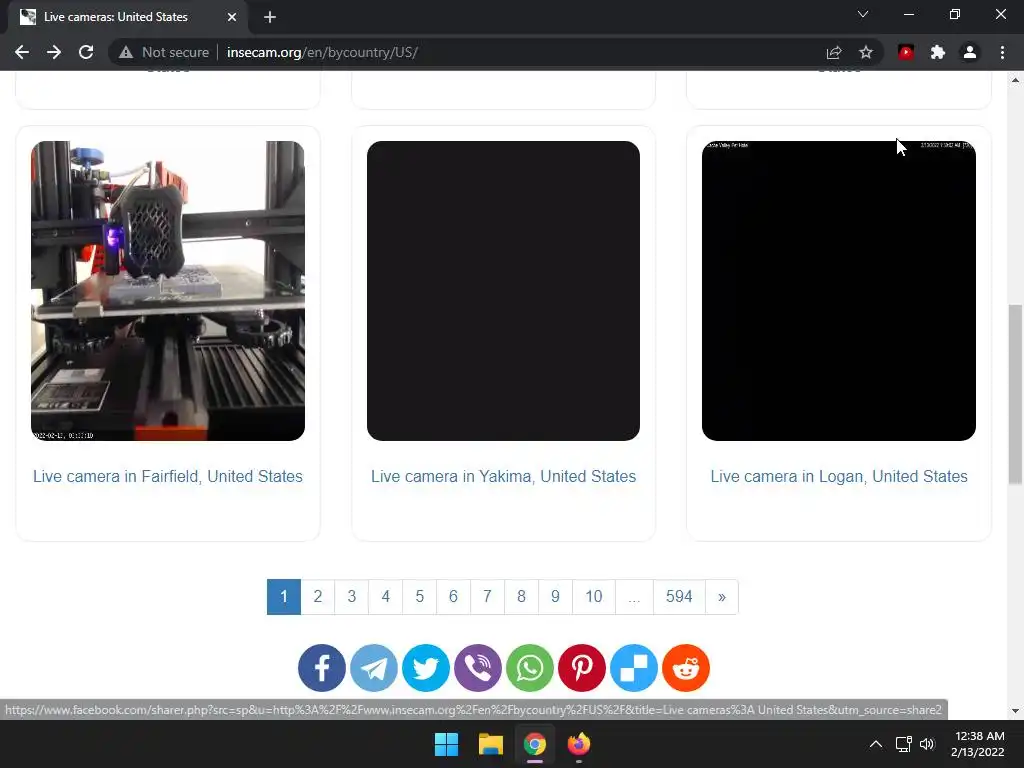Image resolution: width=1024 pixels, height=768 pixels.
Task: Go to page 7 of results
Action: point(487,596)
